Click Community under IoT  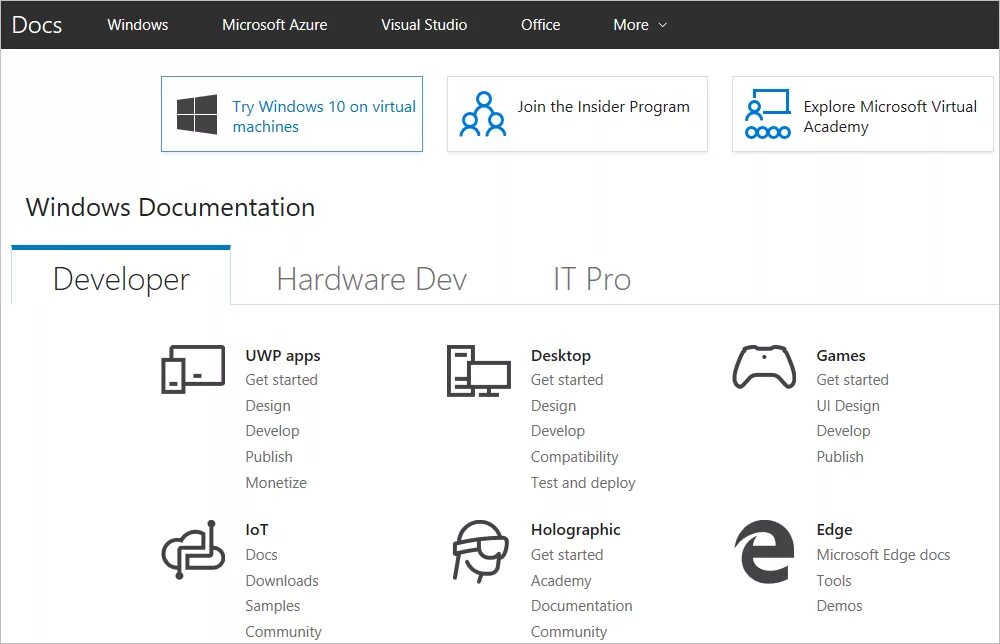click(283, 632)
